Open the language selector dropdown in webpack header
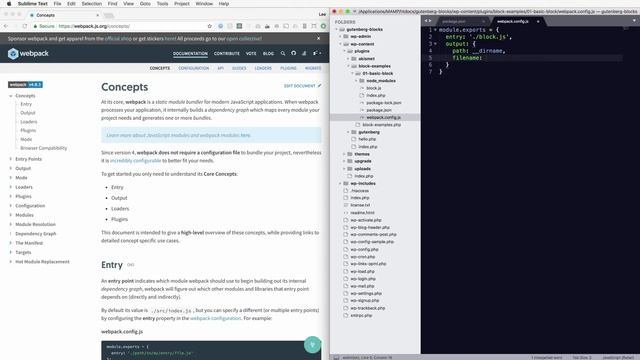Screen dimensions: 640x360 pyautogui.click(x=317, y=53)
